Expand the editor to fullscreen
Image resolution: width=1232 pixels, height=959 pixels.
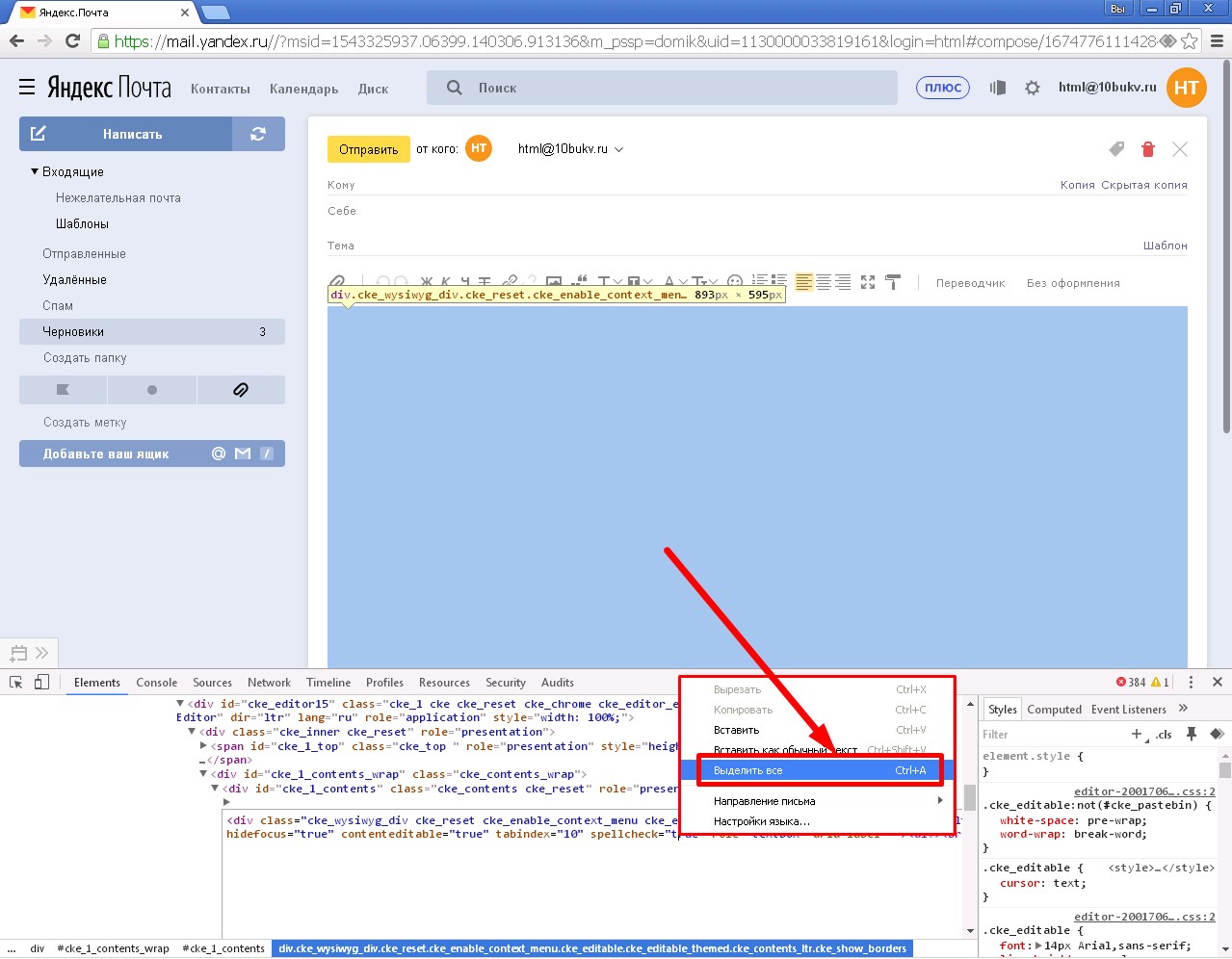pyautogui.click(x=868, y=282)
